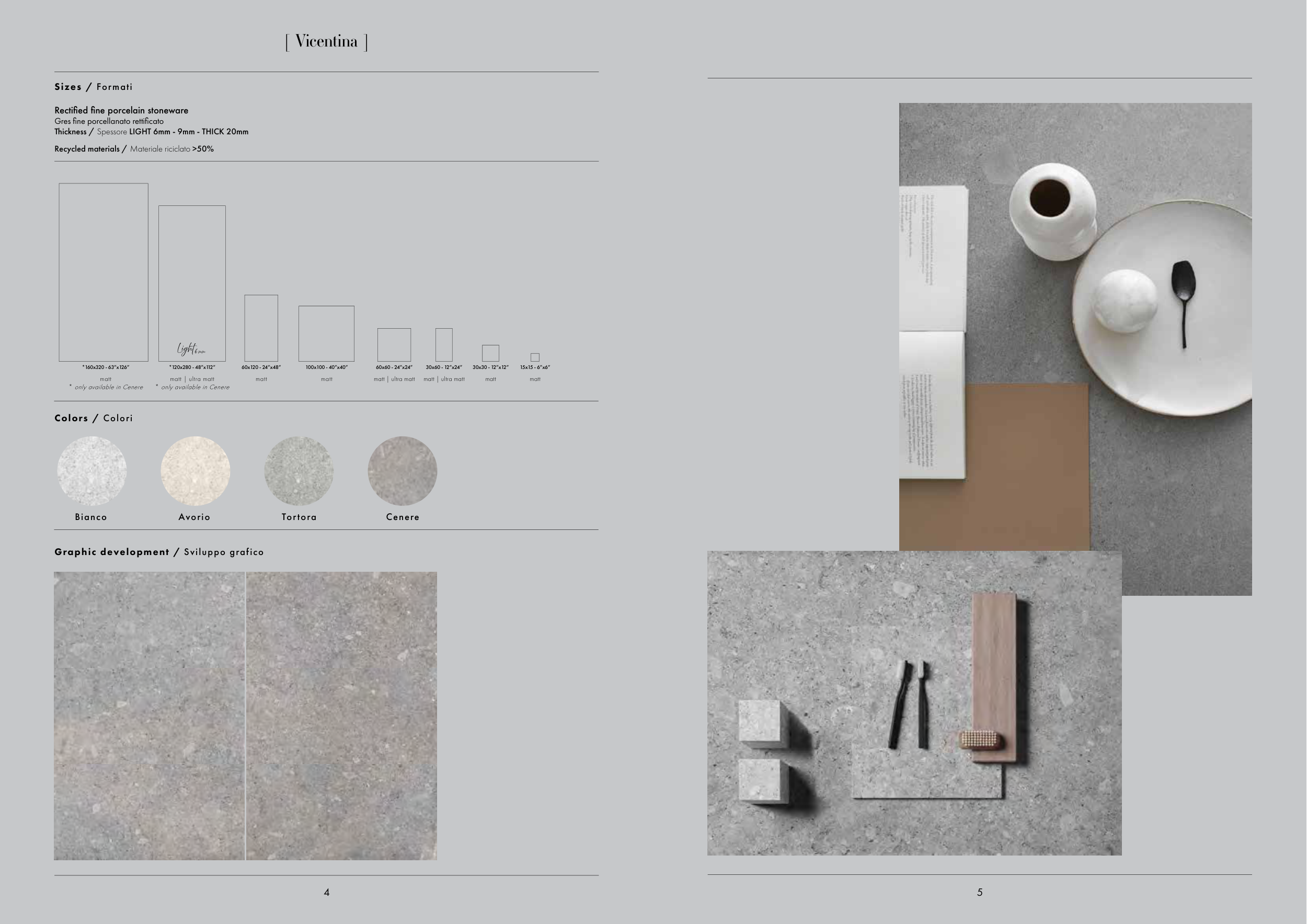1307x924 pixels.
Task: Select the tiny 15x15 tile square
Action: 535,357
